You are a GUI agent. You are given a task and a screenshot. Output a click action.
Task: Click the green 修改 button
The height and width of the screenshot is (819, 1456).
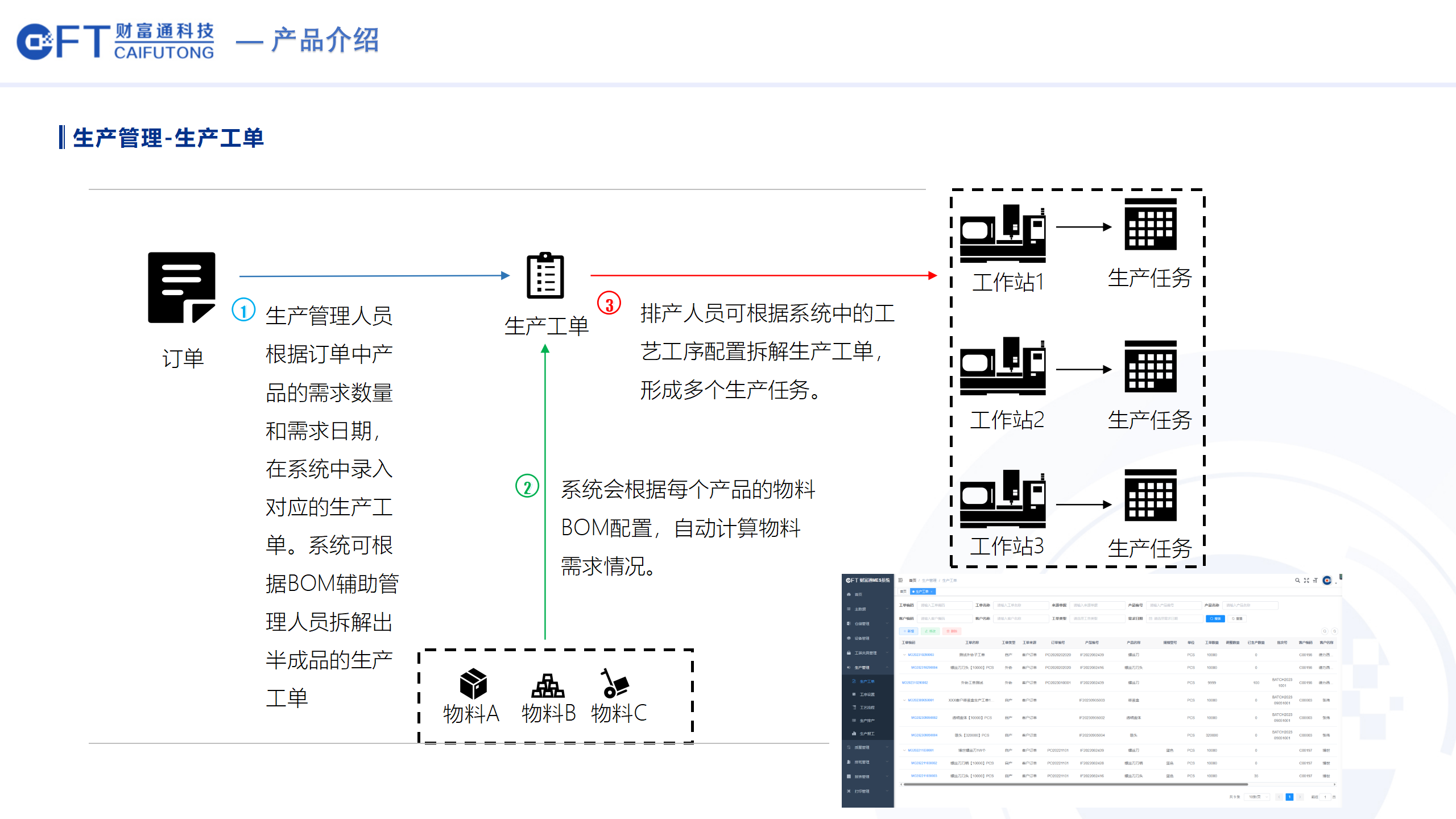tap(930, 631)
